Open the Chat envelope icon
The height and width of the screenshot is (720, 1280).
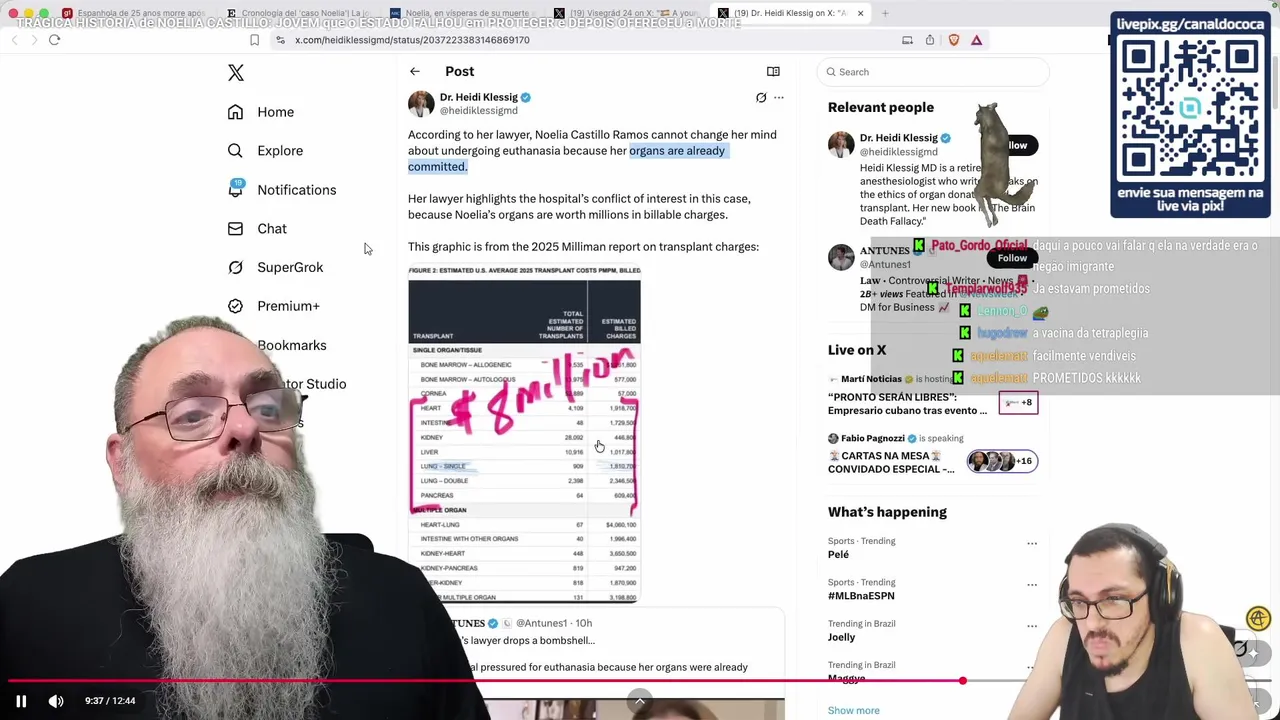coord(235,229)
